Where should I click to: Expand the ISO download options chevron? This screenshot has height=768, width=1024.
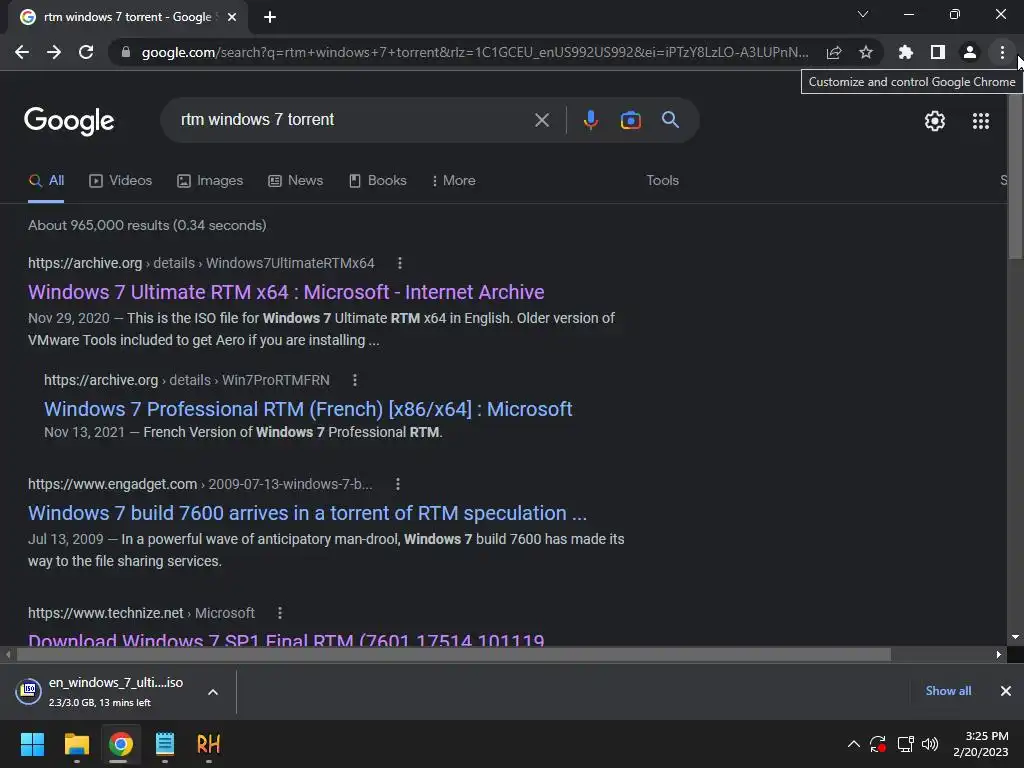213,692
